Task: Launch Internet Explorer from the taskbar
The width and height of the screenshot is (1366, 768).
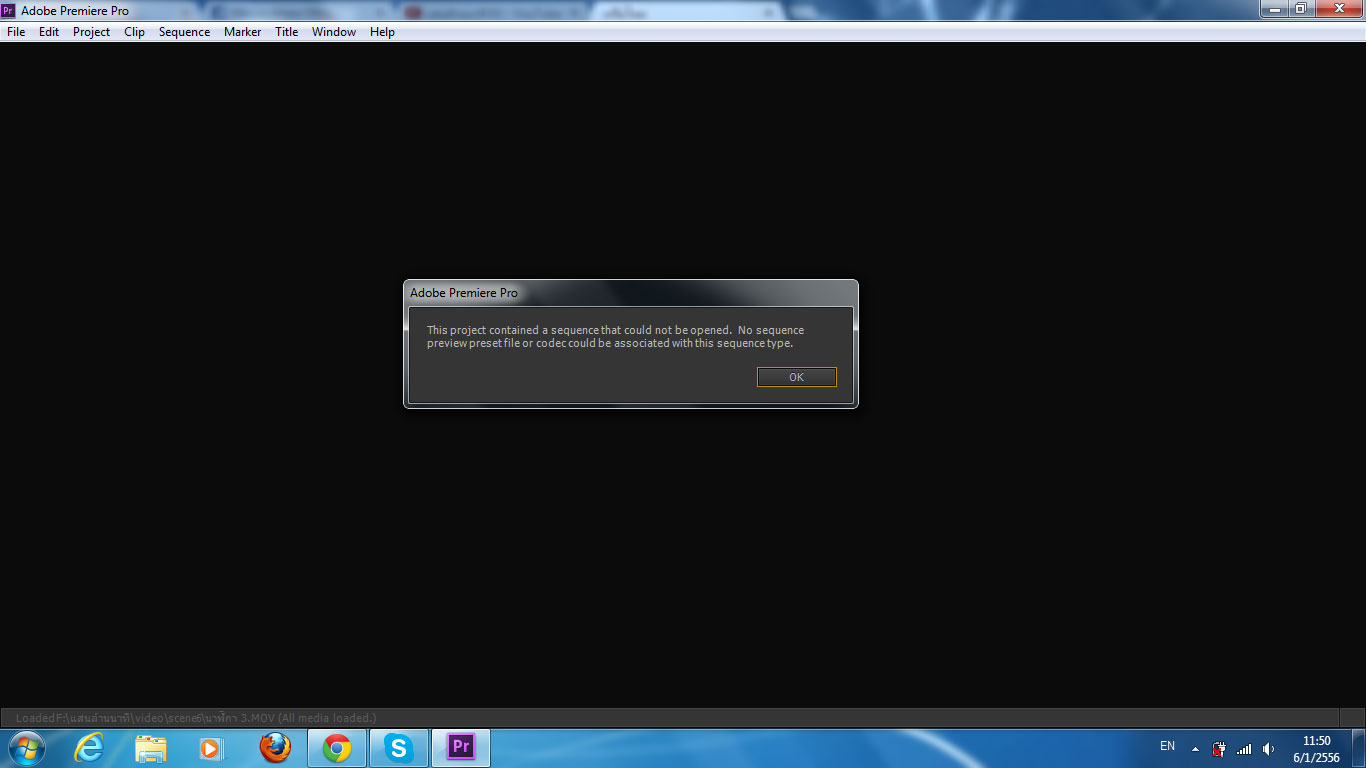Action: (x=88, y=748)
